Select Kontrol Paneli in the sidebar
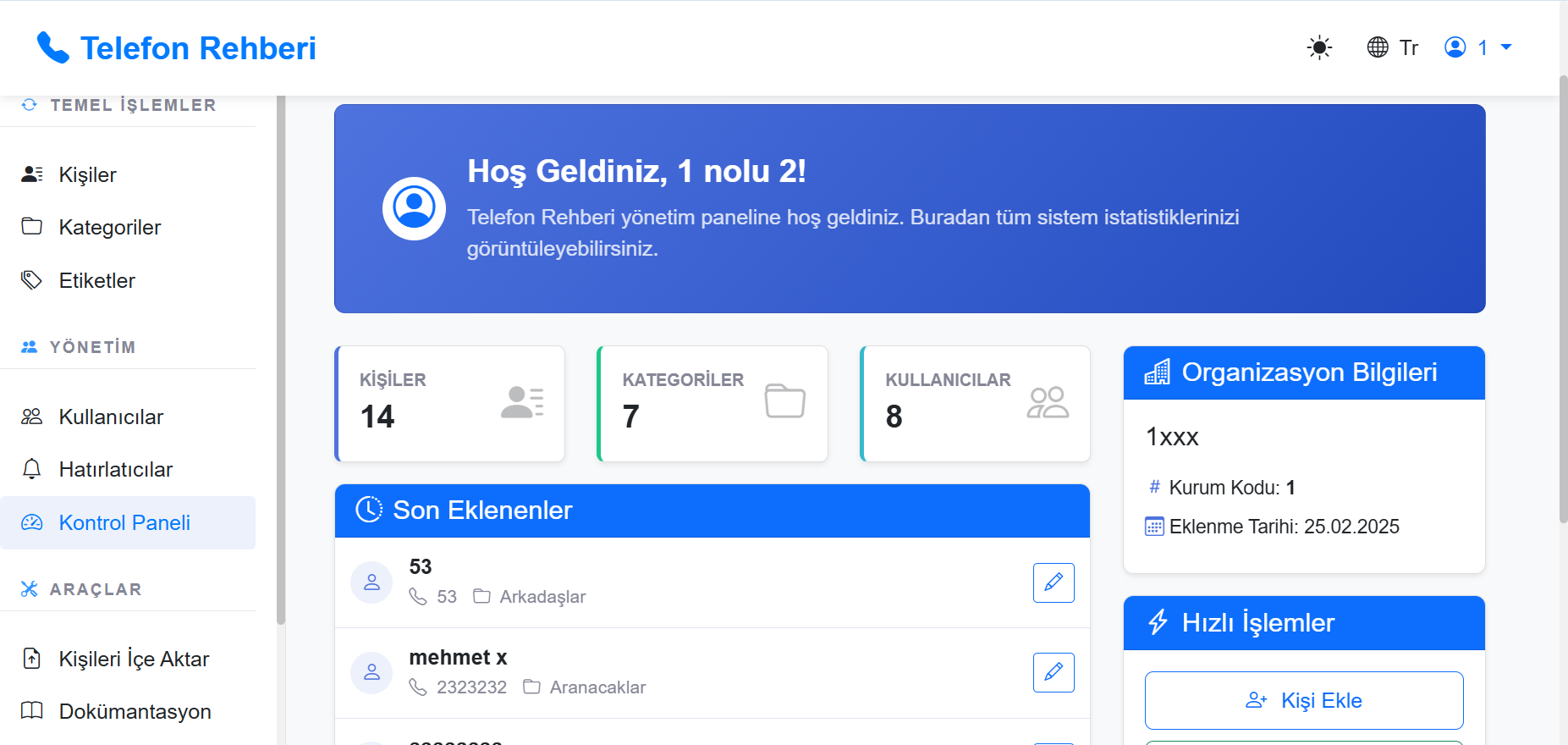1568x745 pixels. [128, 522]
